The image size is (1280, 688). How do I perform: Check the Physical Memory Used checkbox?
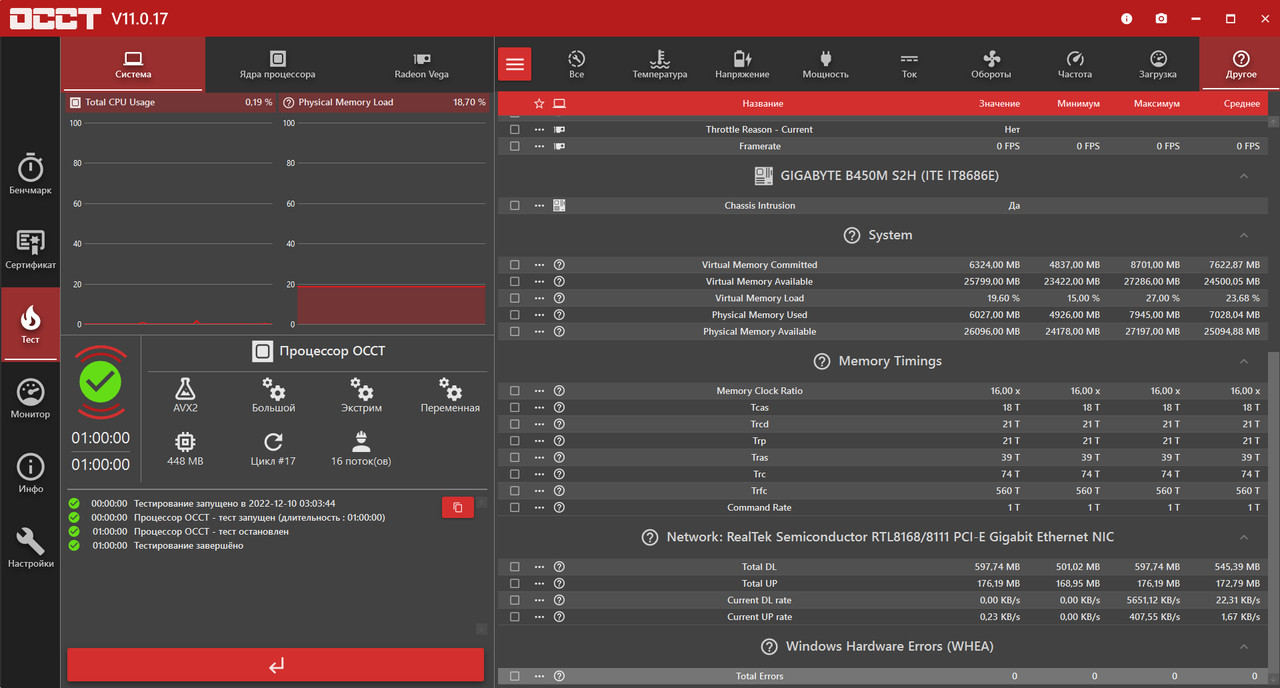(515, 315)
